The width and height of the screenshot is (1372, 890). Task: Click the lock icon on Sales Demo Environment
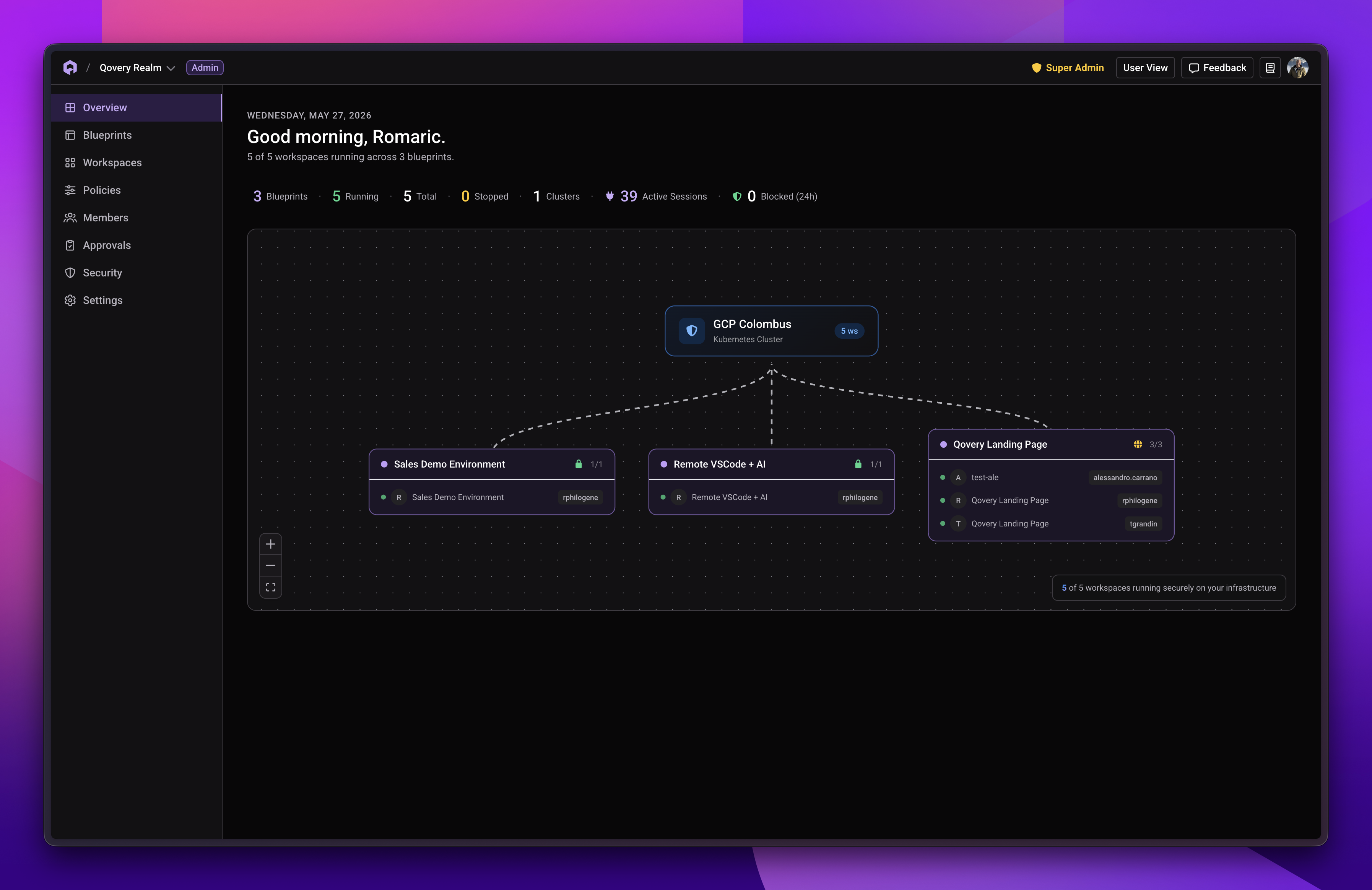(578, 464)
